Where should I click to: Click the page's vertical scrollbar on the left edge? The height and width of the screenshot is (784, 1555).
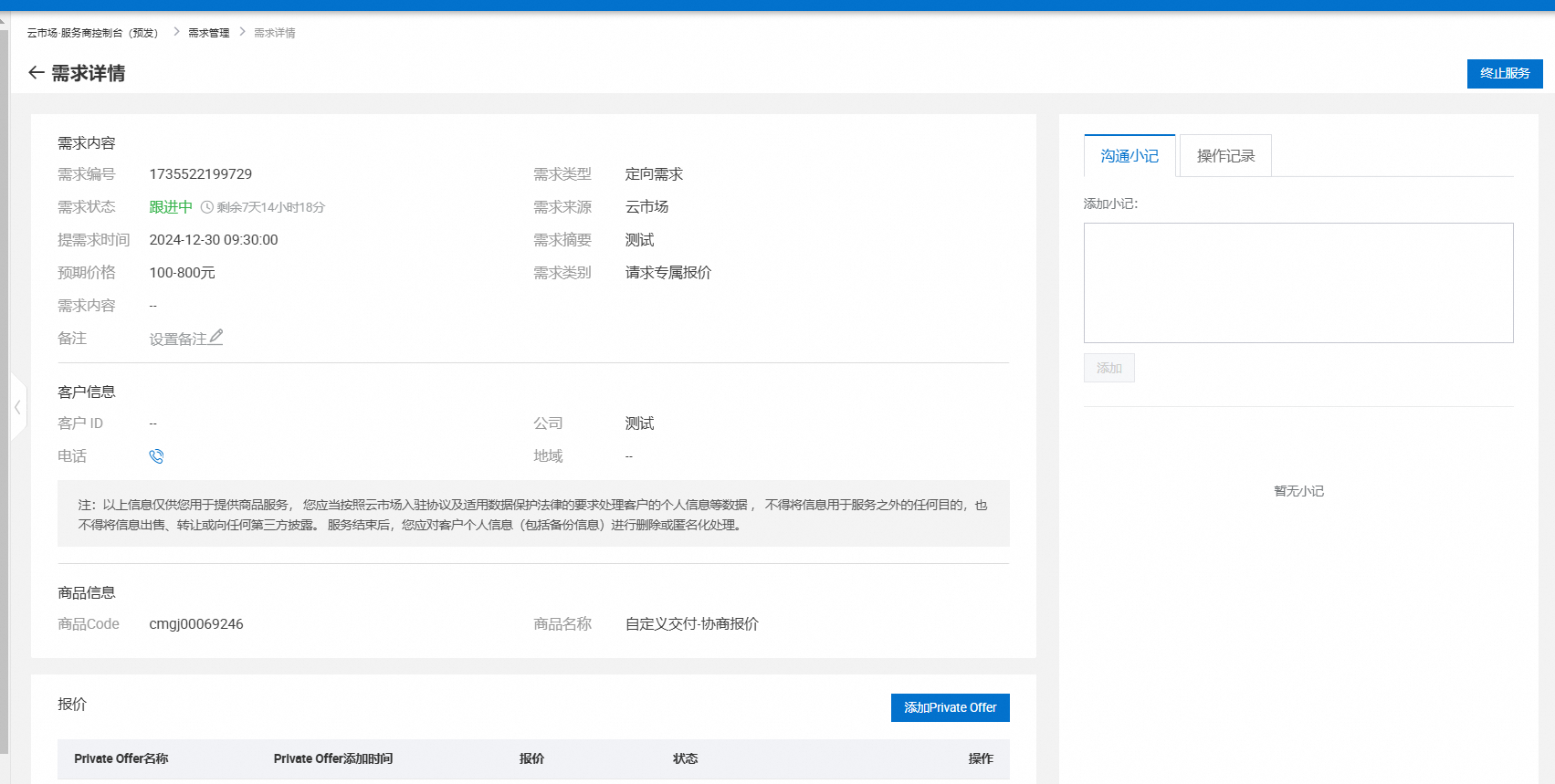(4, 392)
